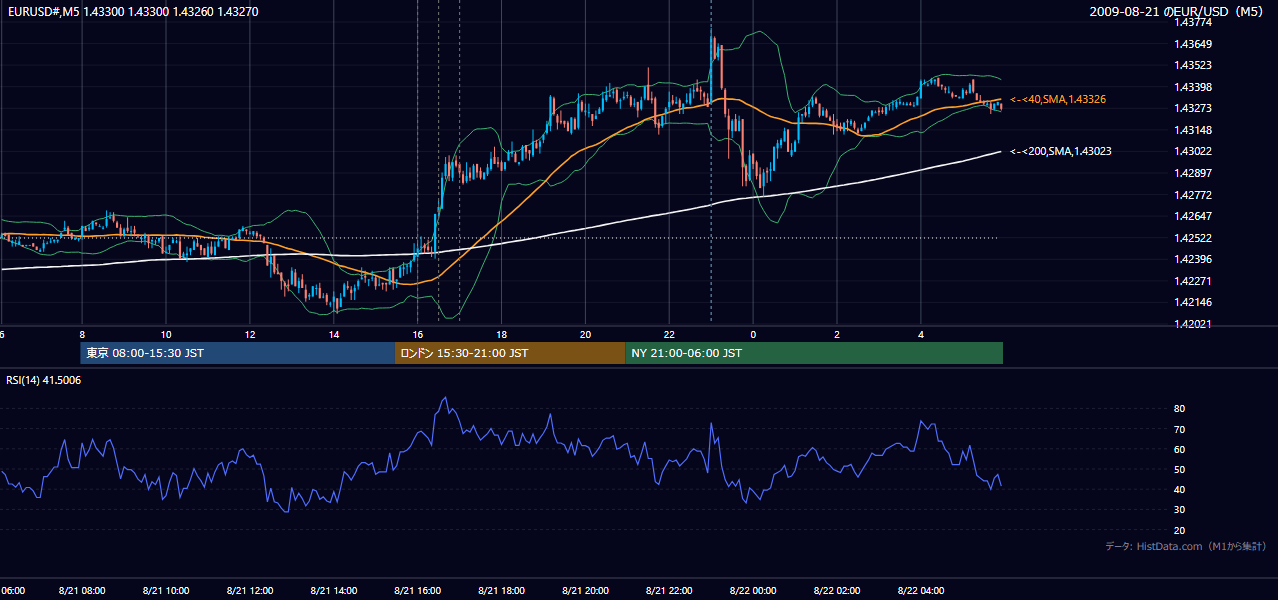Click hour label 14 under the price chart
The image size is (1278, 600).
[x=334, y=335]
